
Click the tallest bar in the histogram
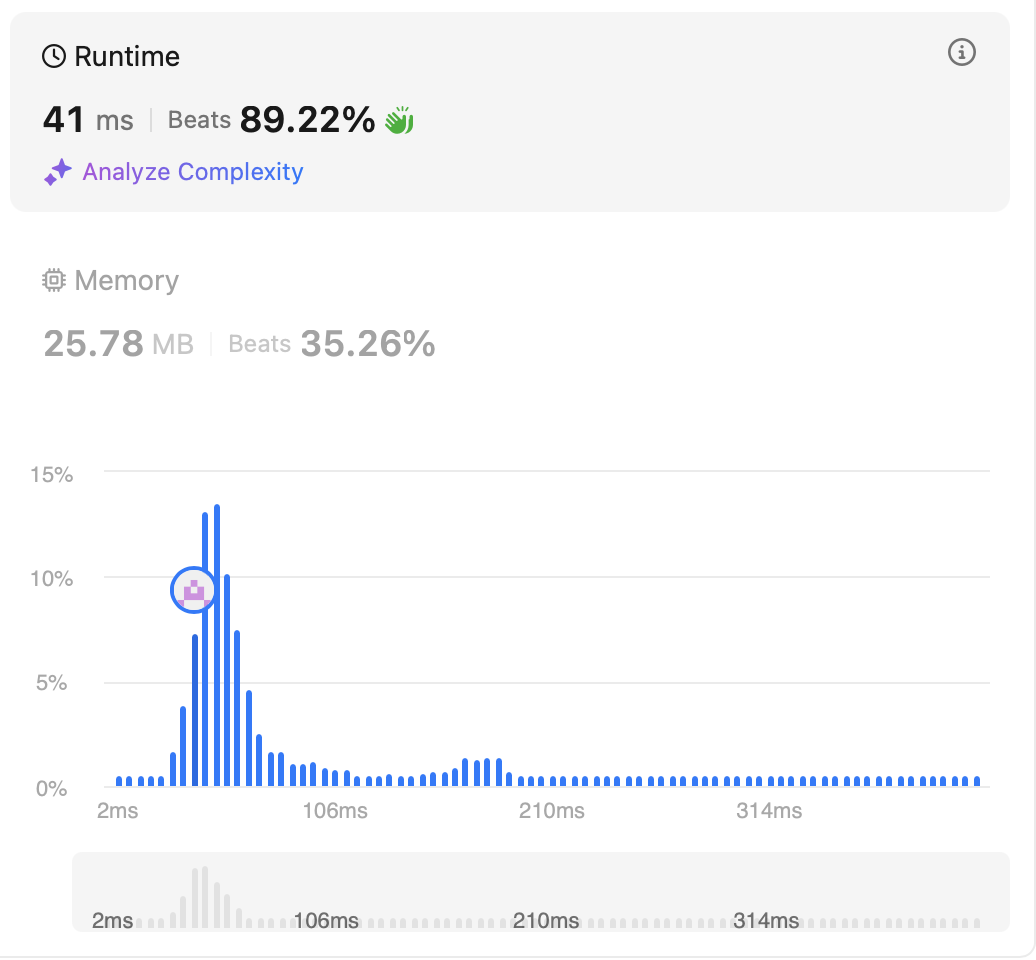pos(216,645)
